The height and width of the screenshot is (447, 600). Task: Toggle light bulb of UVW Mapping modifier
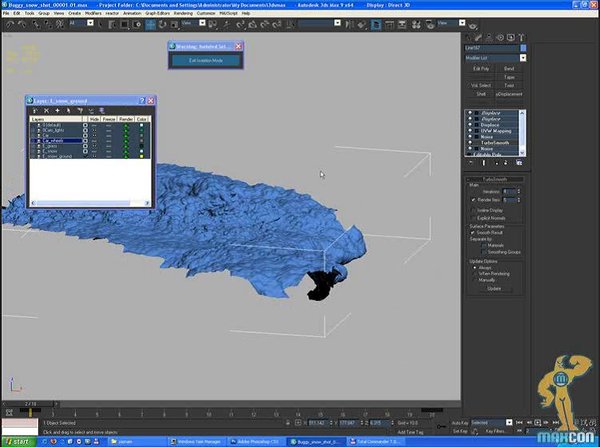470,131
